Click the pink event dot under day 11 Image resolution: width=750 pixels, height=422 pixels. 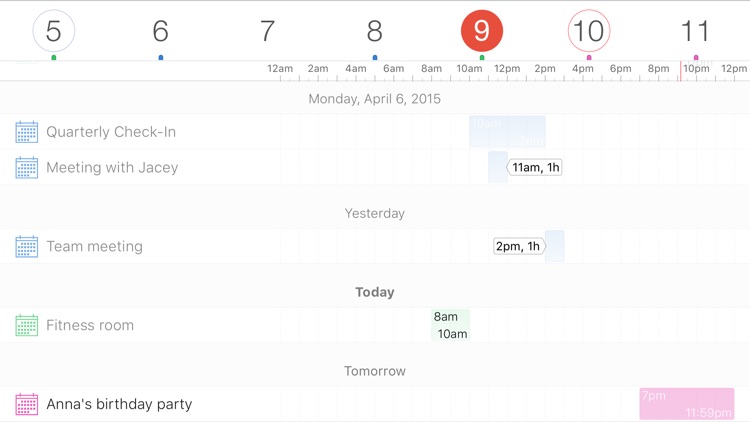pos(696,57)
